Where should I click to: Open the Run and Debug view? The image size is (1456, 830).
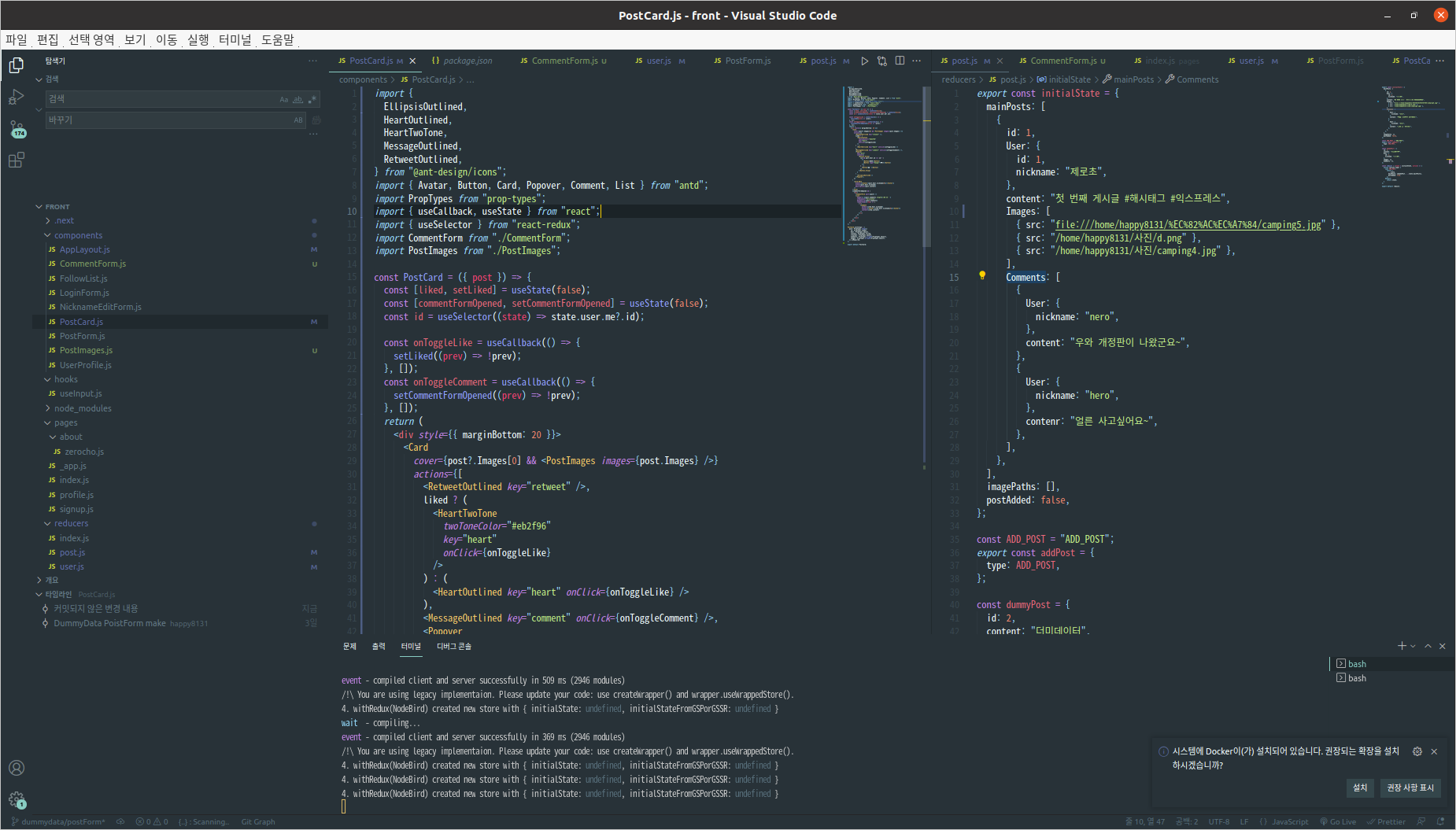[x=16, y=98]
